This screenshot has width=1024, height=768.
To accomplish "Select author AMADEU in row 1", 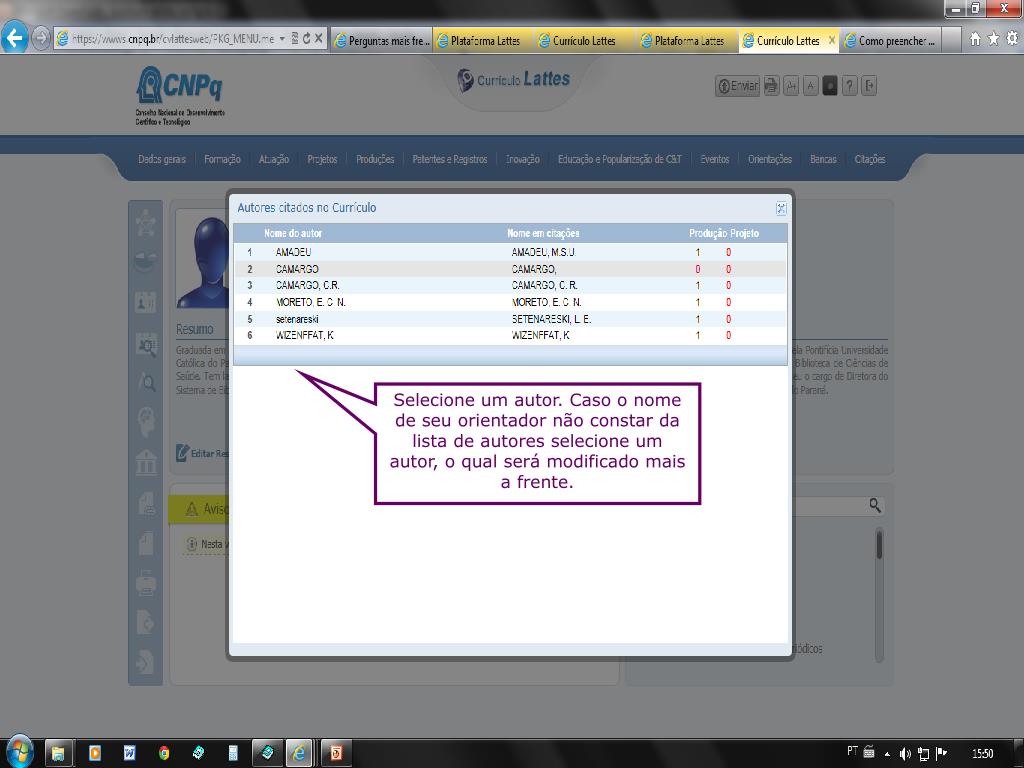I will click(x=293, y=252).
